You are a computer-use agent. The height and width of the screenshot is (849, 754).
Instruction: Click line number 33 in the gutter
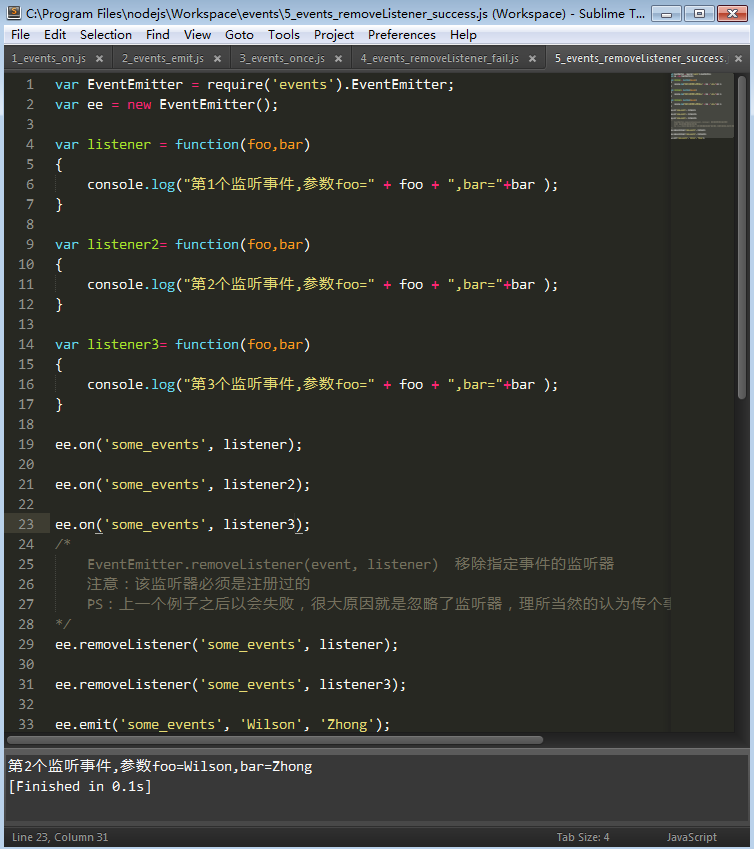pyautogui.click(x=26, y=724)
